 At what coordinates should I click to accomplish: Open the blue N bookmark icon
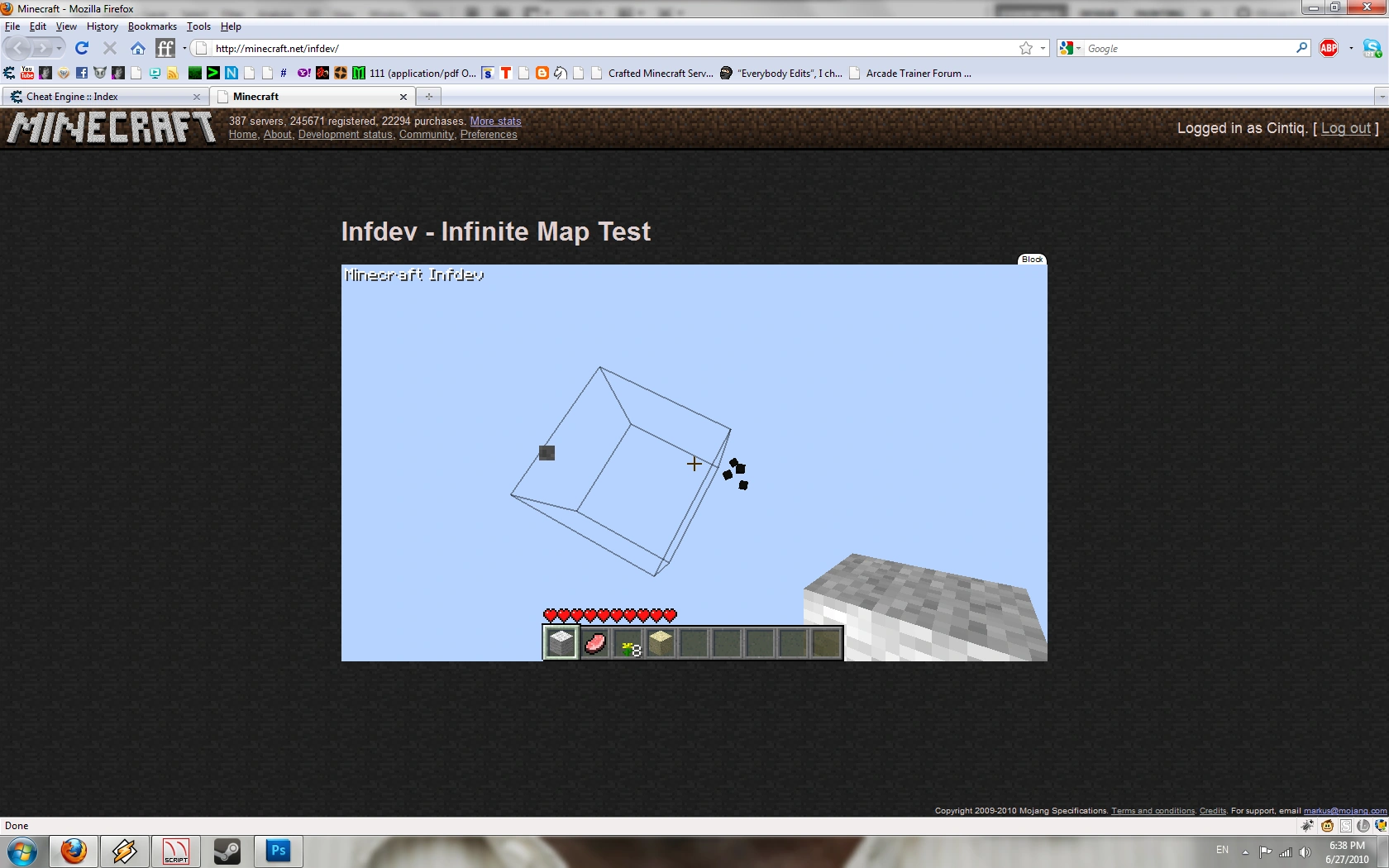[x=231, y=73]
